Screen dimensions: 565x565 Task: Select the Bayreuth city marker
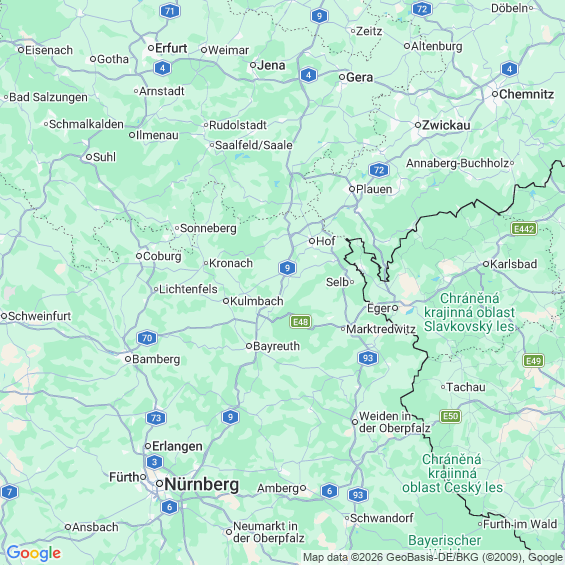pyautogui.click(x=249, y=346)
